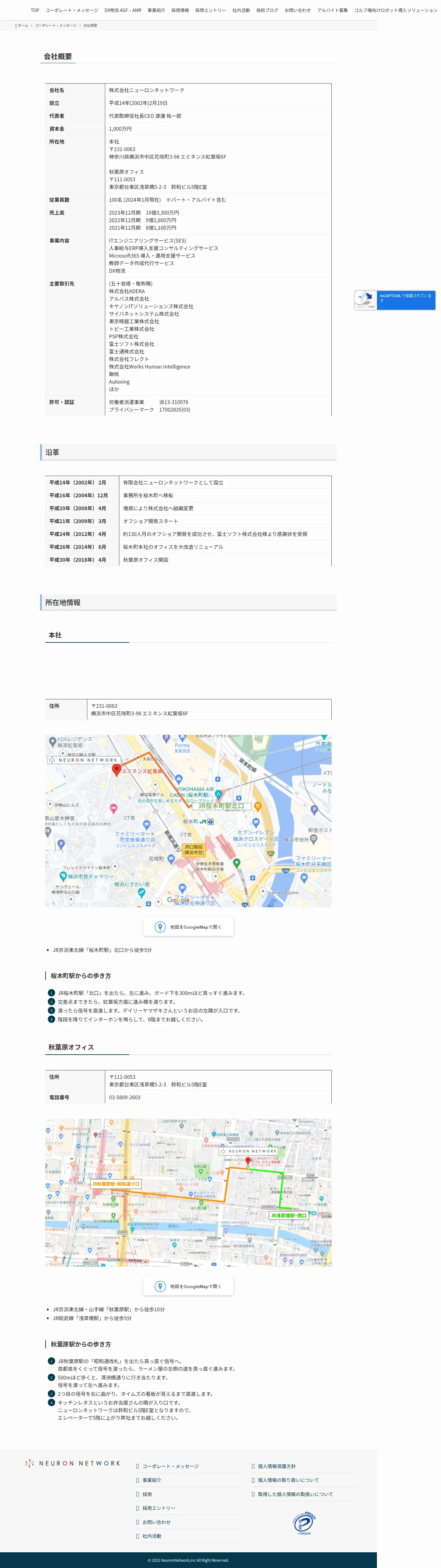
Task: Click the map pin icon under the 本社 map
Action: pyautogui.click(x=160, y=927)
